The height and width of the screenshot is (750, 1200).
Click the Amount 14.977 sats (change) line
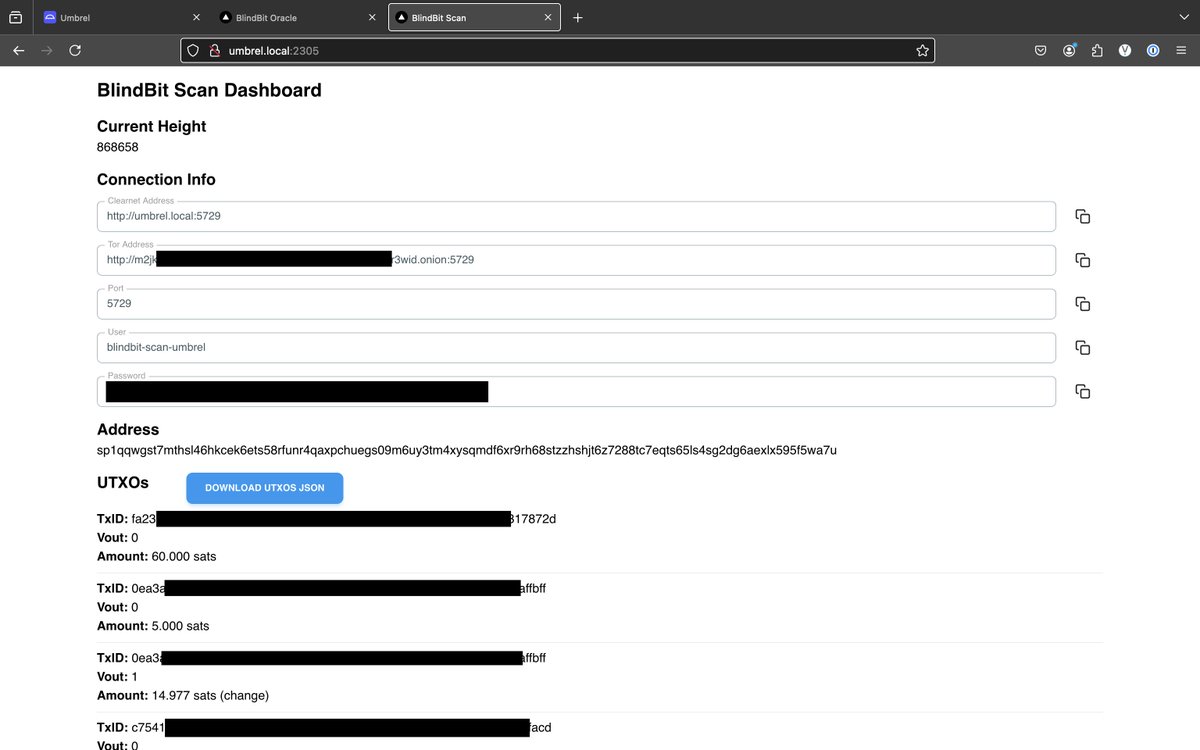tap(183, 695)
